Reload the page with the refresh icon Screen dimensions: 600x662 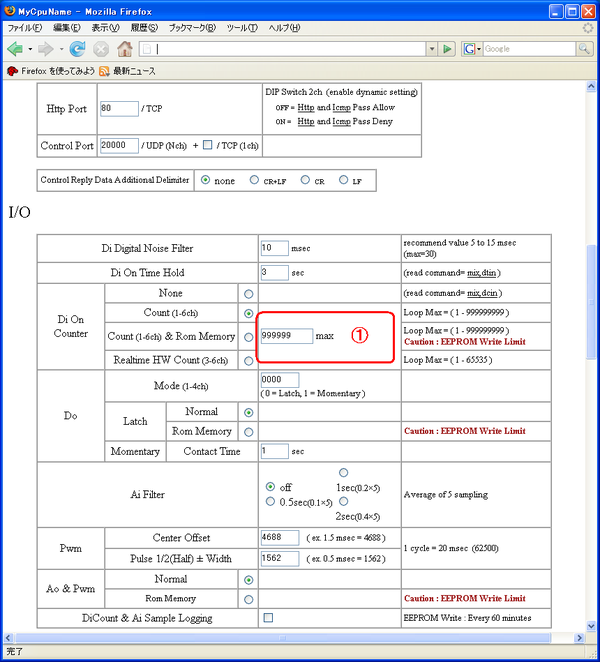(x=77, y=49)
